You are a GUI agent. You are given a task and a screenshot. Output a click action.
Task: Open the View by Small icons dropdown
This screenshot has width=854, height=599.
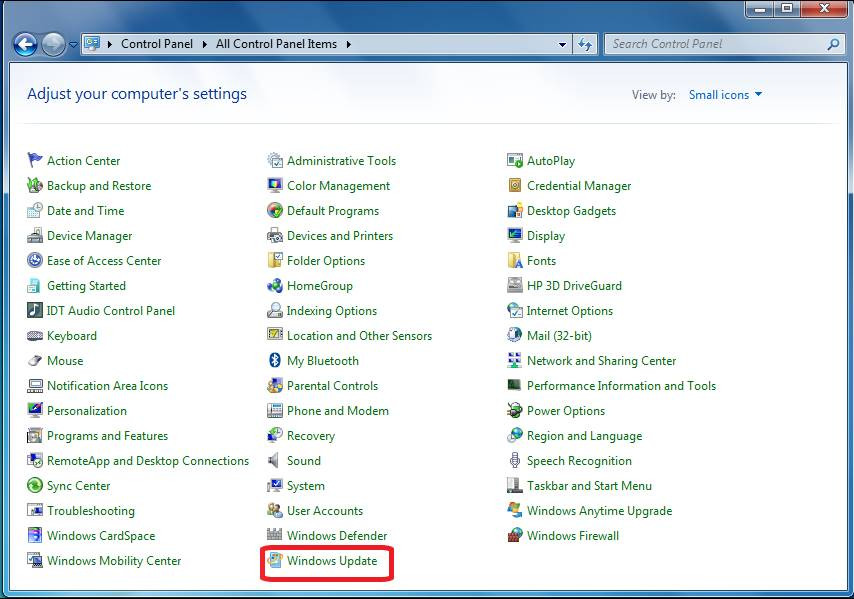pos(725,95)
